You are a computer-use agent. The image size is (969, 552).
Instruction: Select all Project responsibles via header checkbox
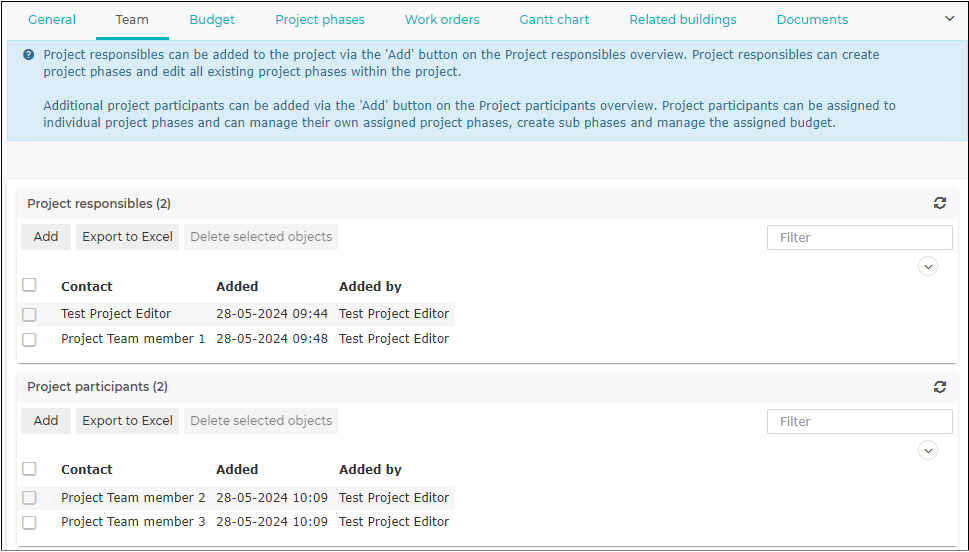[29, 285]
